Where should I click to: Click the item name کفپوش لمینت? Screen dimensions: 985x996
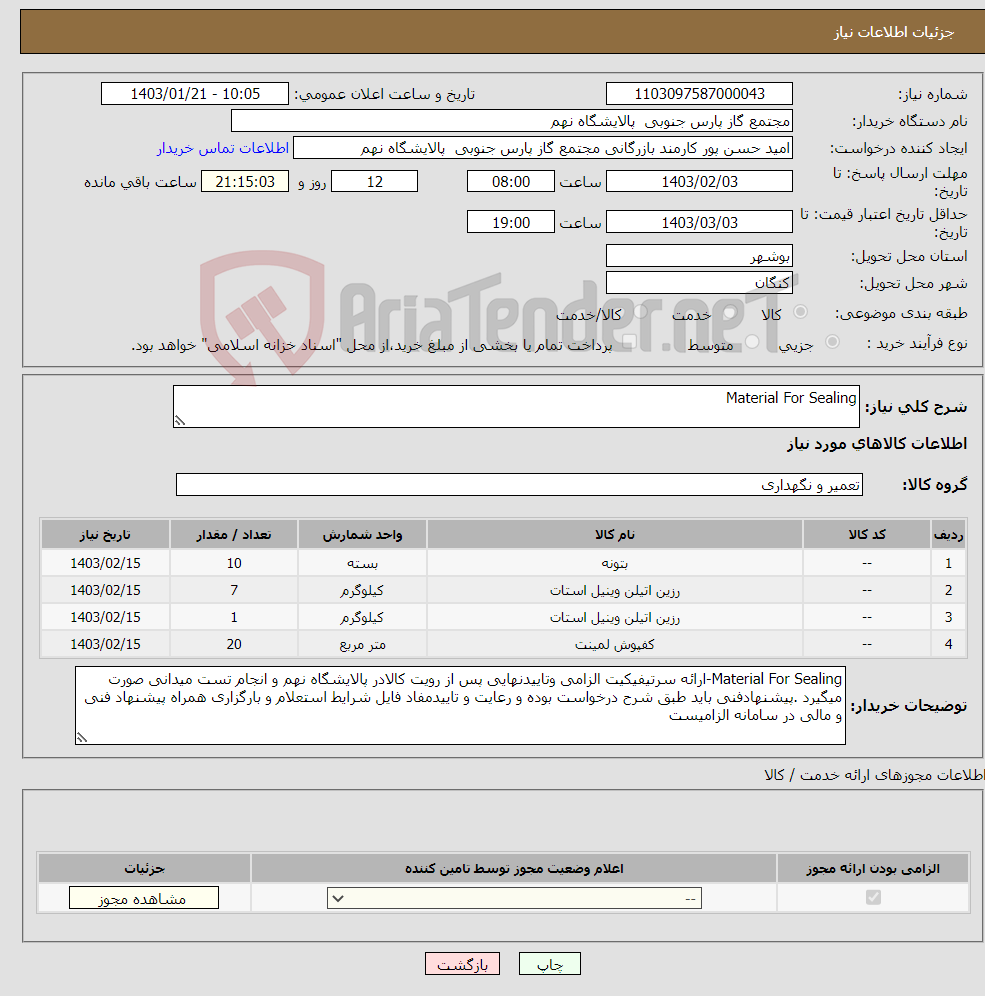click(x=614, y=644)
